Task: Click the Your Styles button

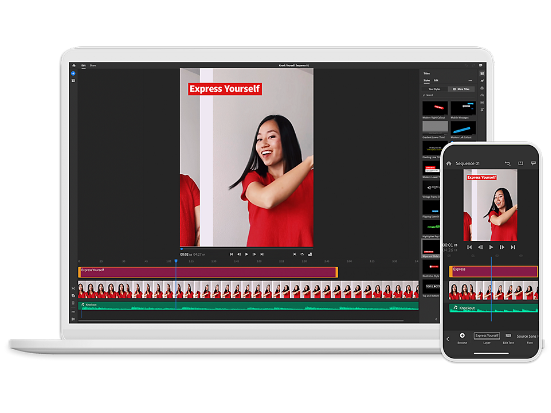Action: [435, 89]
